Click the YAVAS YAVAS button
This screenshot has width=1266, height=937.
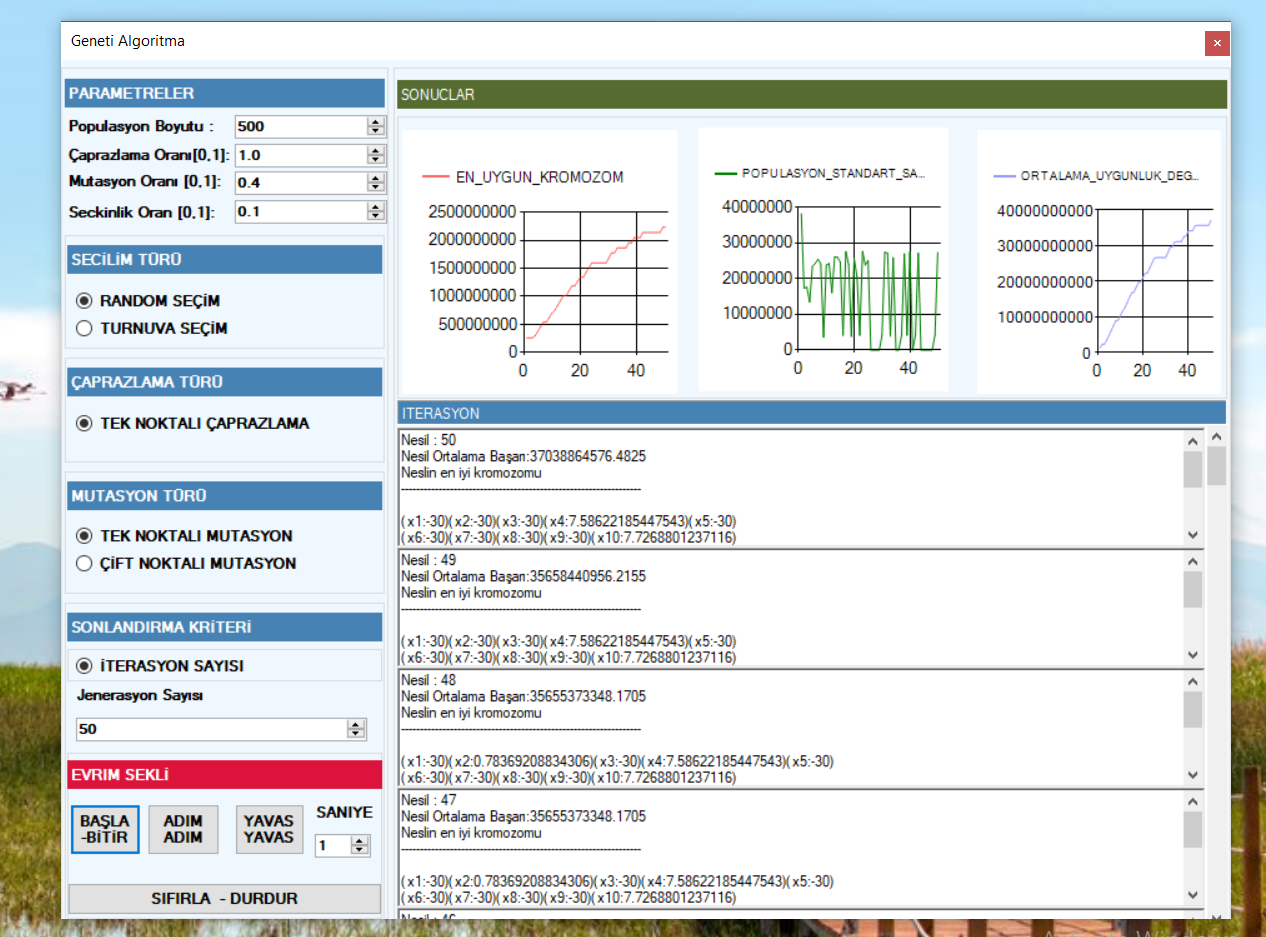tap(269, 829)
